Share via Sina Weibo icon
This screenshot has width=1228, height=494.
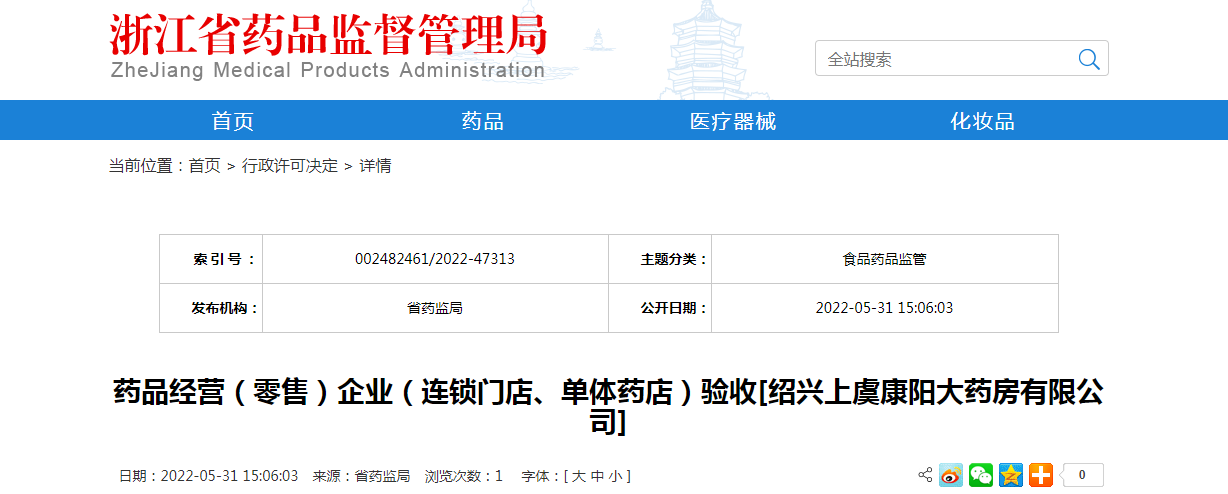[950, 475]
